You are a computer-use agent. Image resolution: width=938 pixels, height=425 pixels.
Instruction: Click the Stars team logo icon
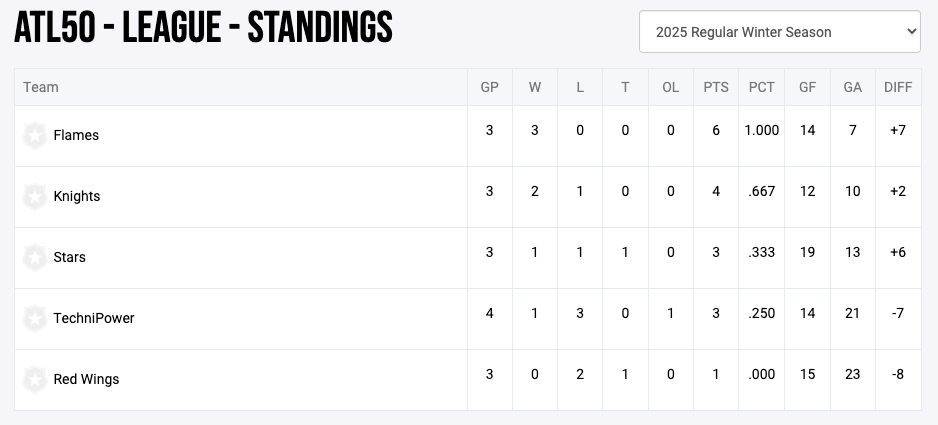(x=35, y=258)
